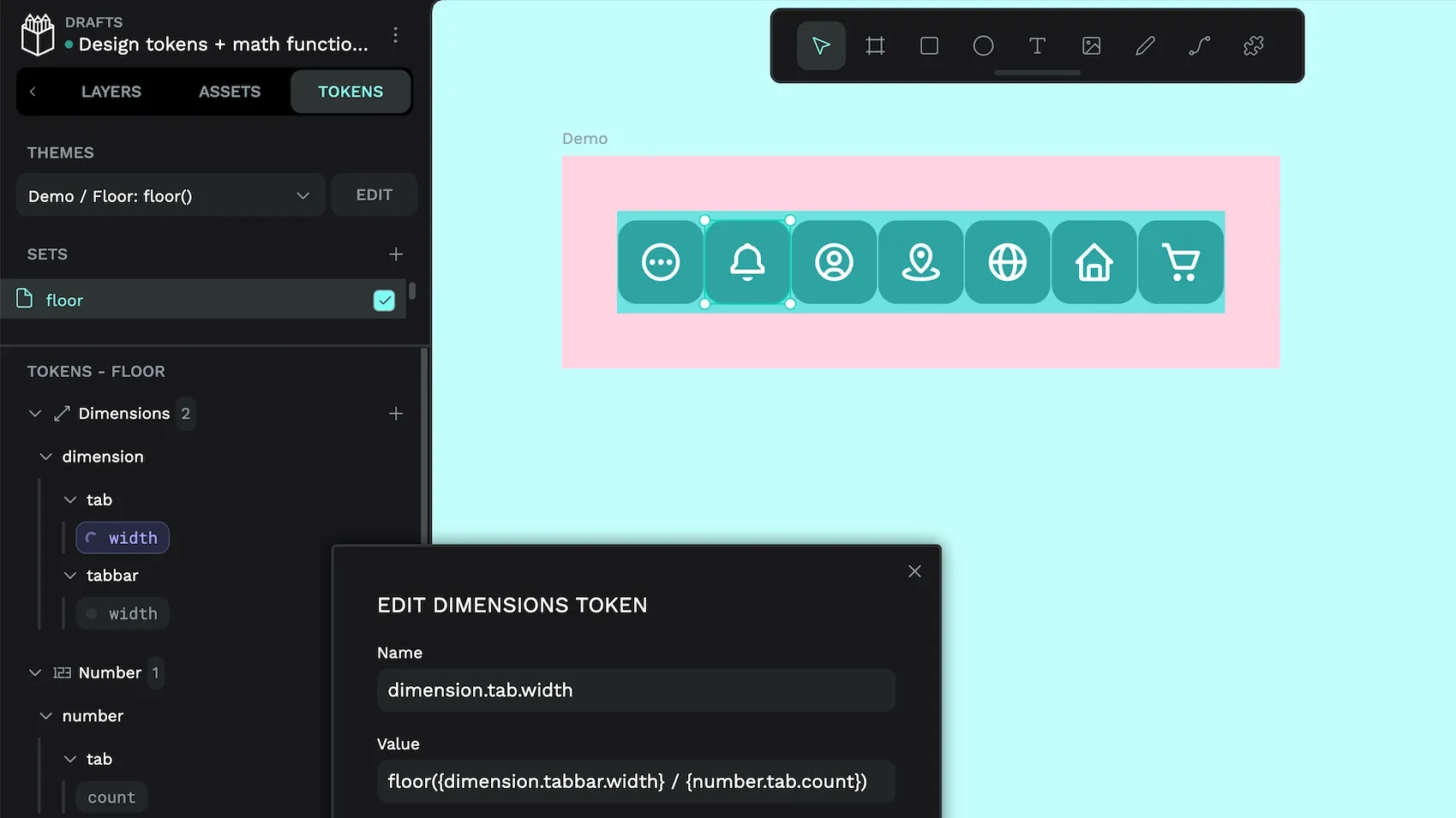The height and width of the screenshot is (818, 1456).
Task: Open the file options kebab menu
Action: click(395, 34)
